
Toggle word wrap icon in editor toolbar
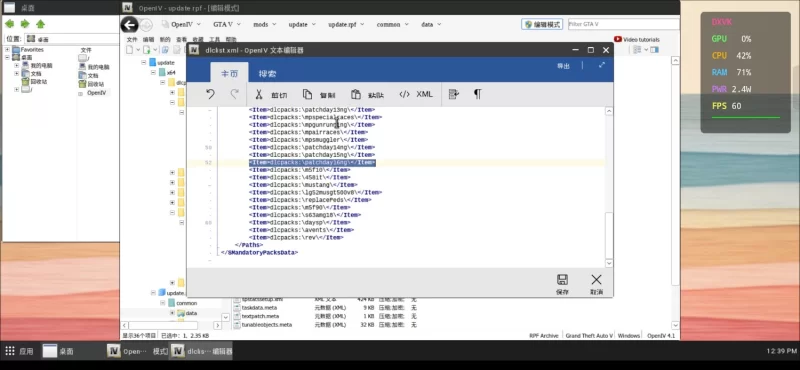click(x=454, y=94)
